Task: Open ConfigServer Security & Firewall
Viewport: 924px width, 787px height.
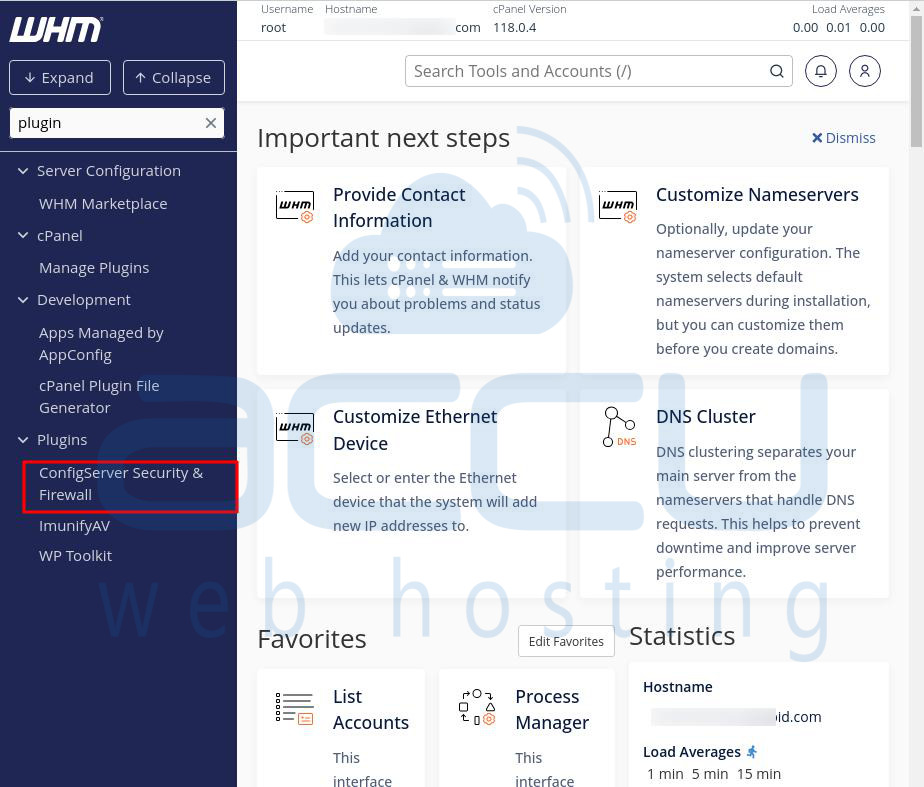Action: [121, 484]
